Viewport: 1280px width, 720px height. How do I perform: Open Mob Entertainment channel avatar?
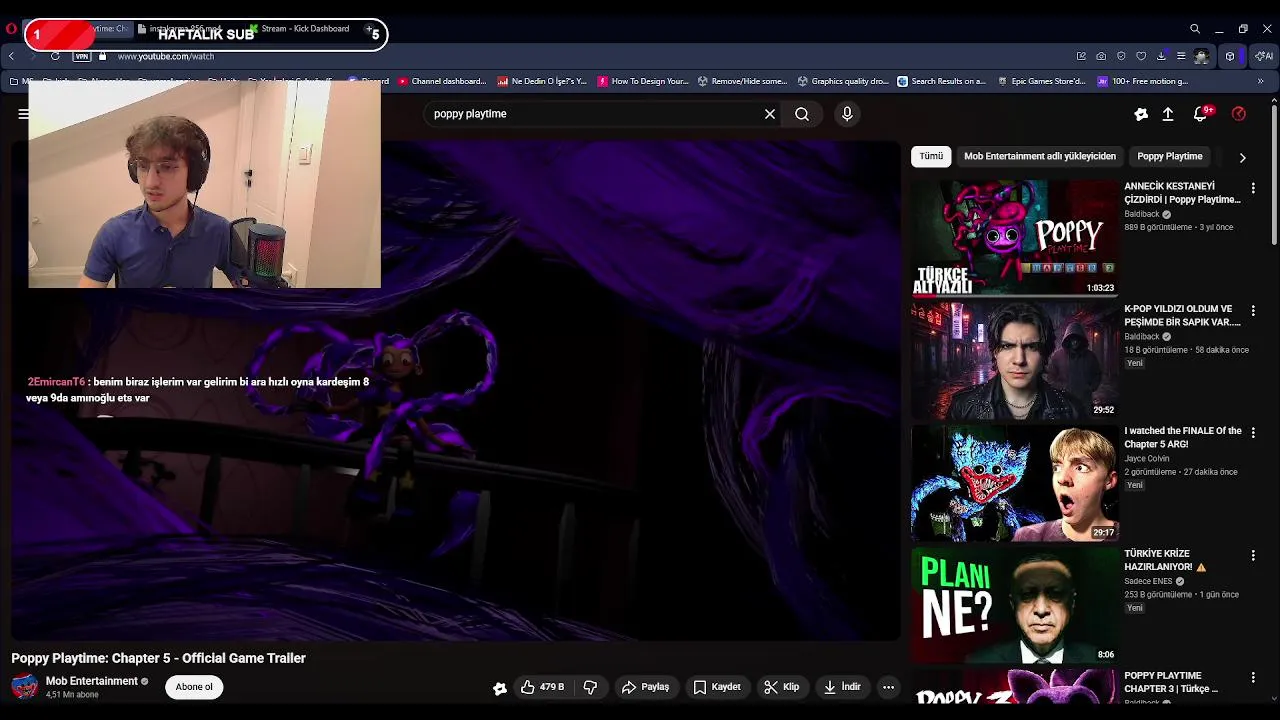[x=24, y=687]
